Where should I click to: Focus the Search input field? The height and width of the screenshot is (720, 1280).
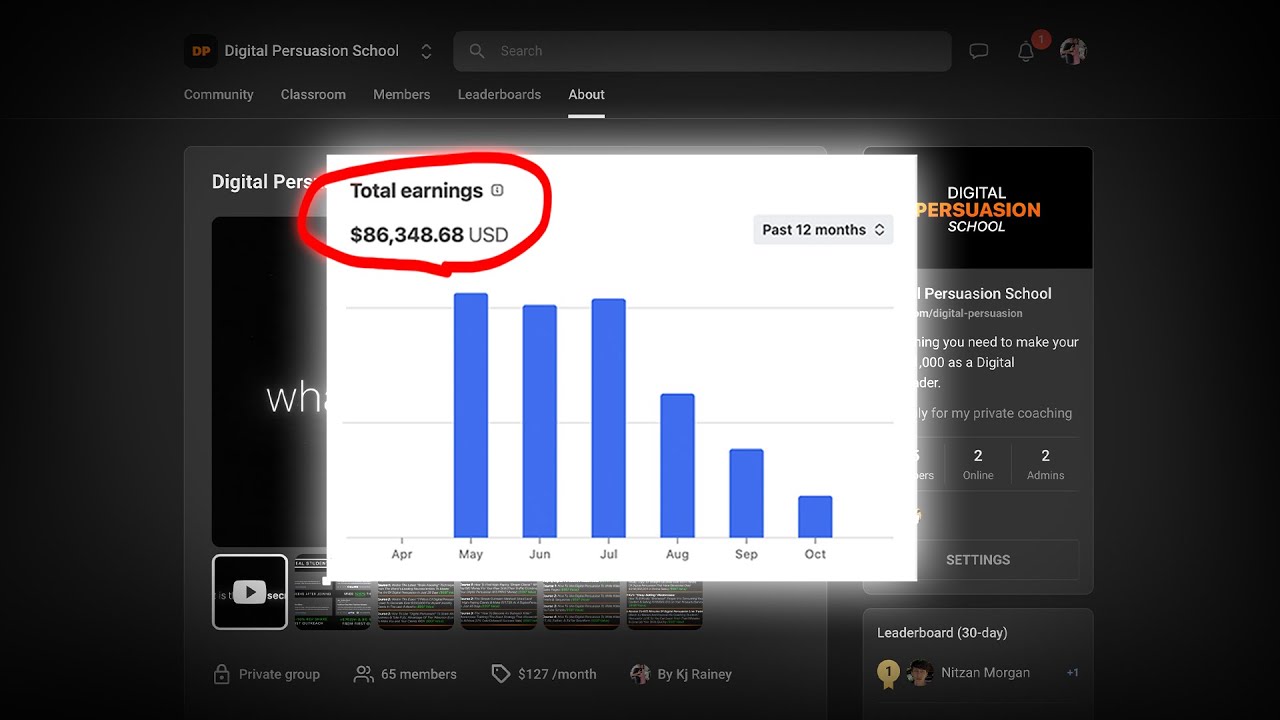click(702, 51)
